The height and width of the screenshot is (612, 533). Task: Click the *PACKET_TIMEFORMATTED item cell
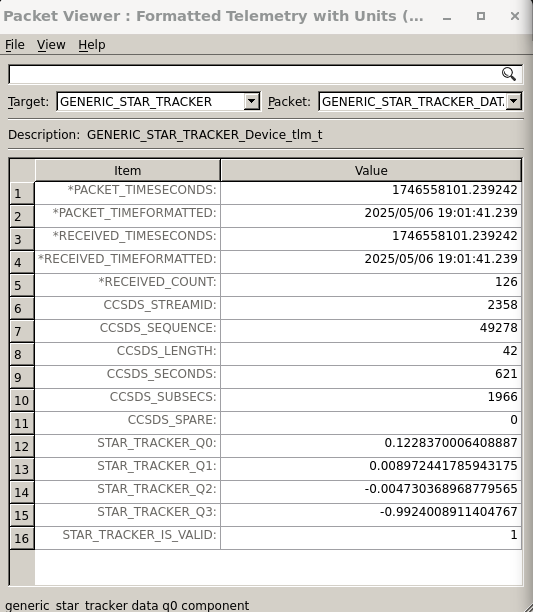(x=128, y=216)
